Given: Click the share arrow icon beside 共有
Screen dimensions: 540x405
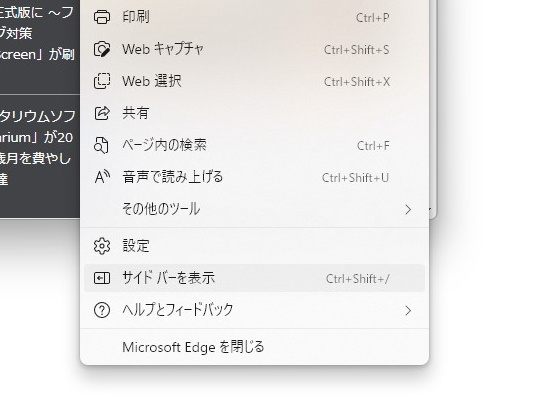Looking at the screenshot, I should [x=102, y=113].
